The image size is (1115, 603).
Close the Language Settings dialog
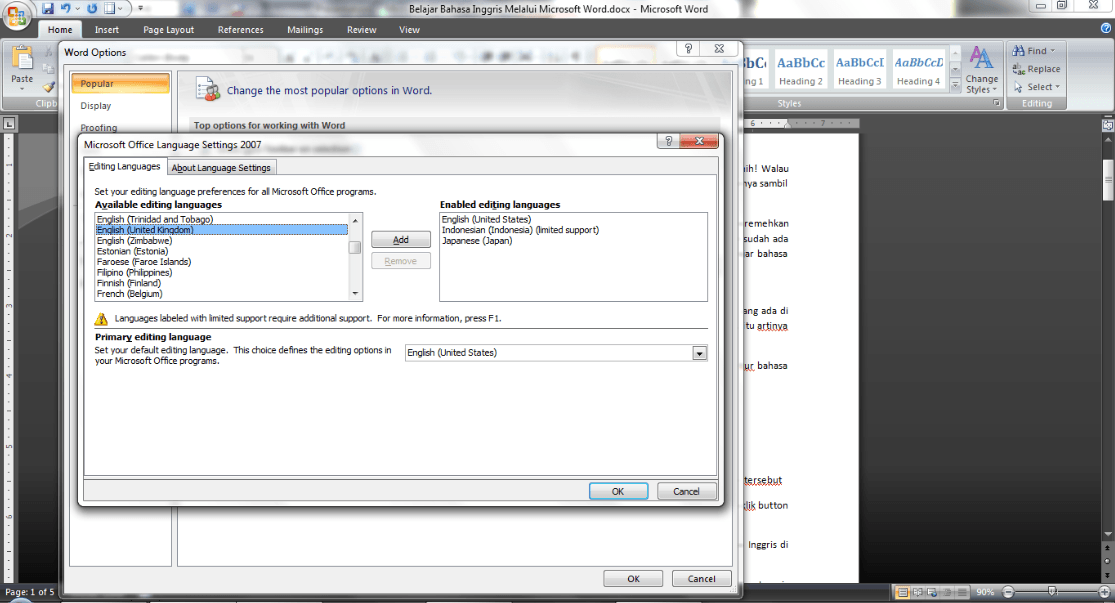click(699, 141)
